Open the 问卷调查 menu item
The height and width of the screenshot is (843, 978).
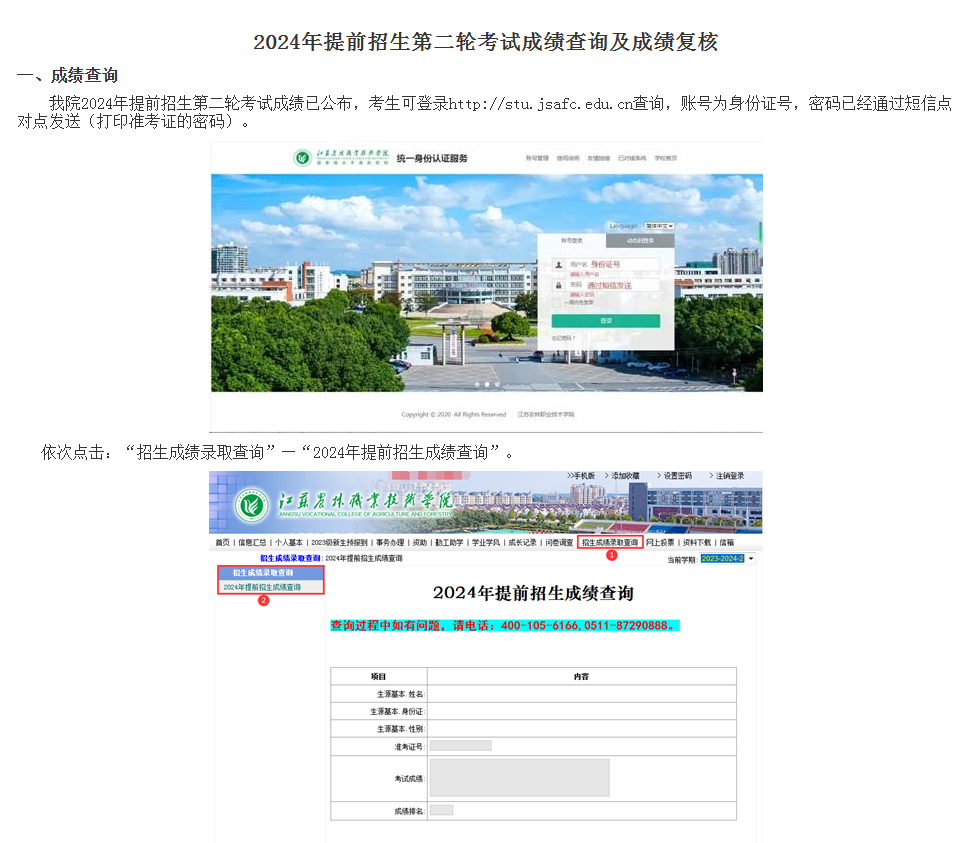tap(559, 542)
